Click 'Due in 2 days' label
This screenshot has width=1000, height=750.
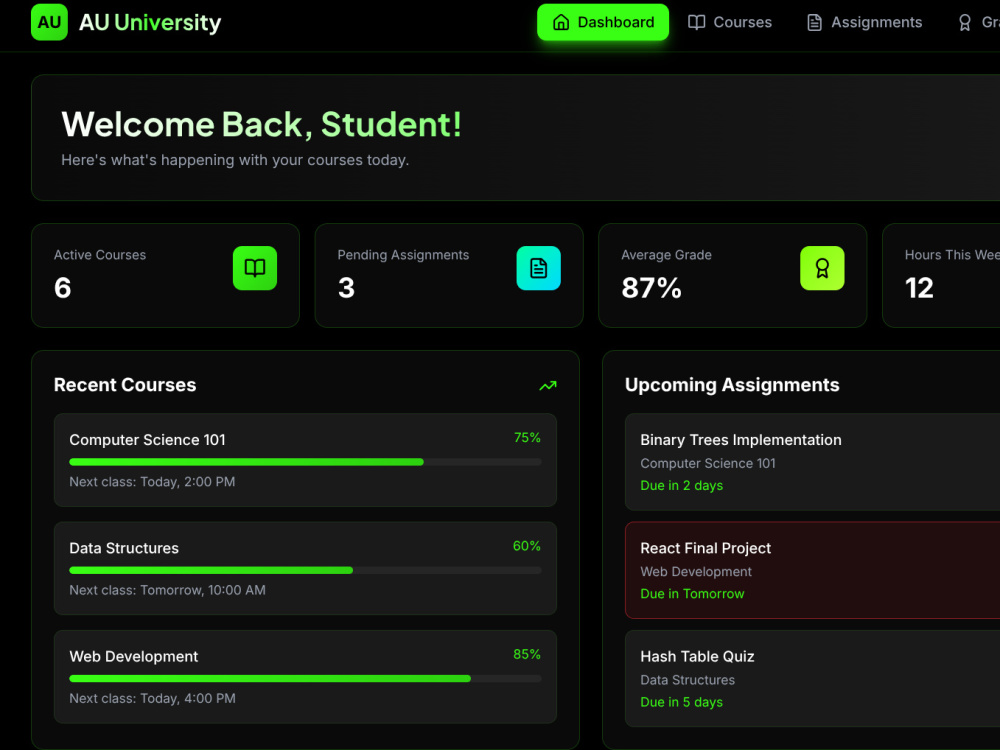click(x=682, y=485)
